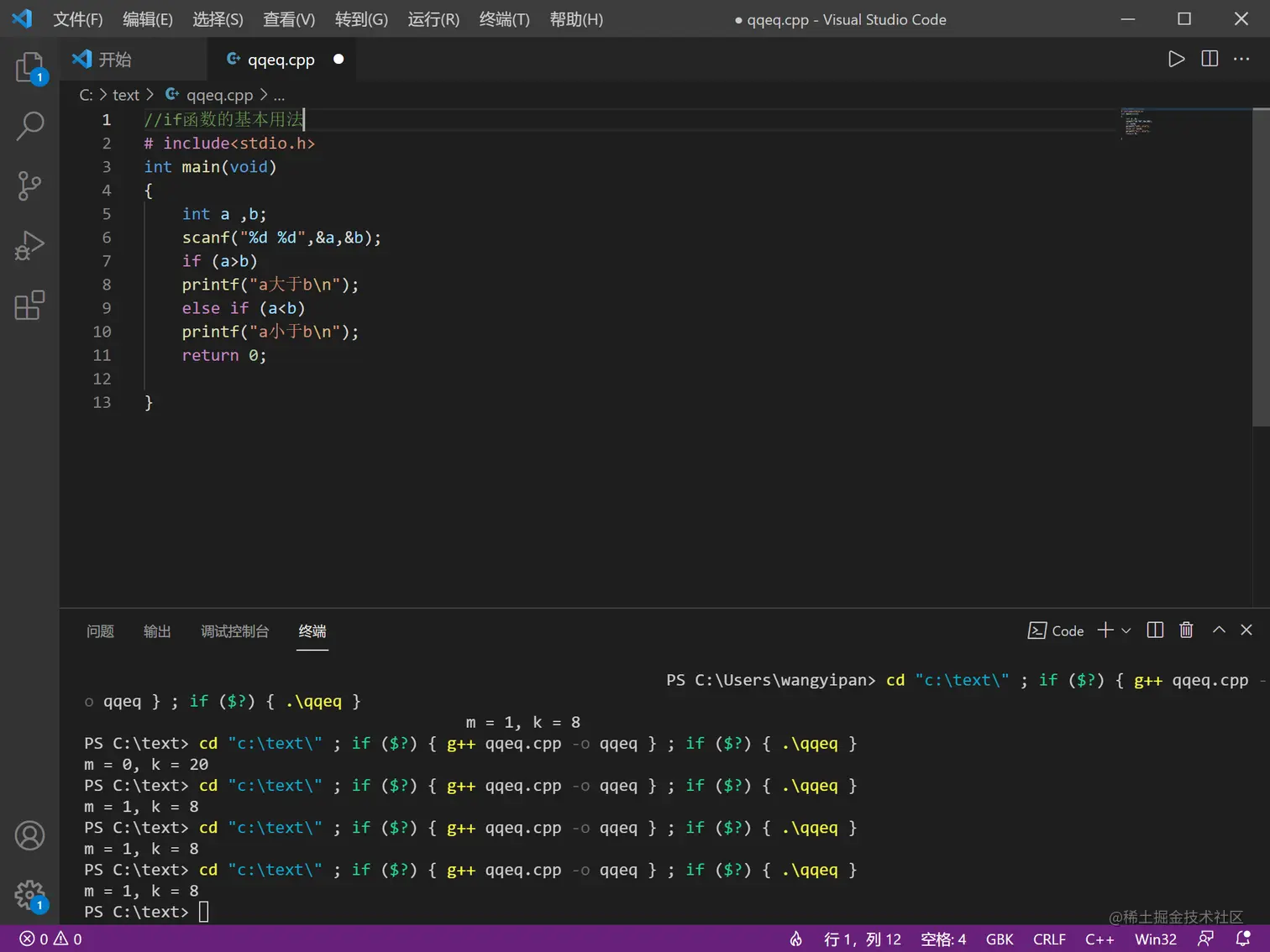1270x952 pixels.
Task: Open the Accounts menu
Action: coord(29,835)
